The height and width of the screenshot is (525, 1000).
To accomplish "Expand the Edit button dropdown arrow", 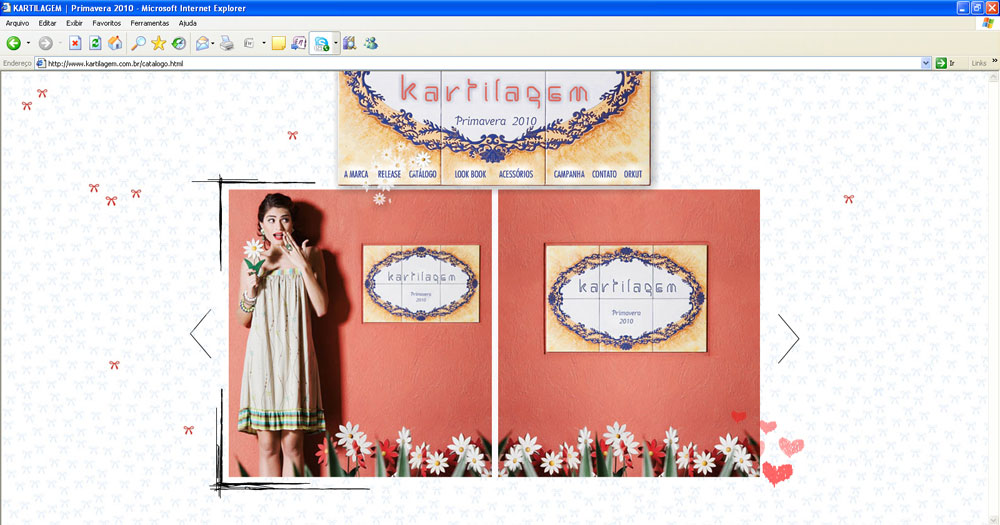I will (263, 43).
